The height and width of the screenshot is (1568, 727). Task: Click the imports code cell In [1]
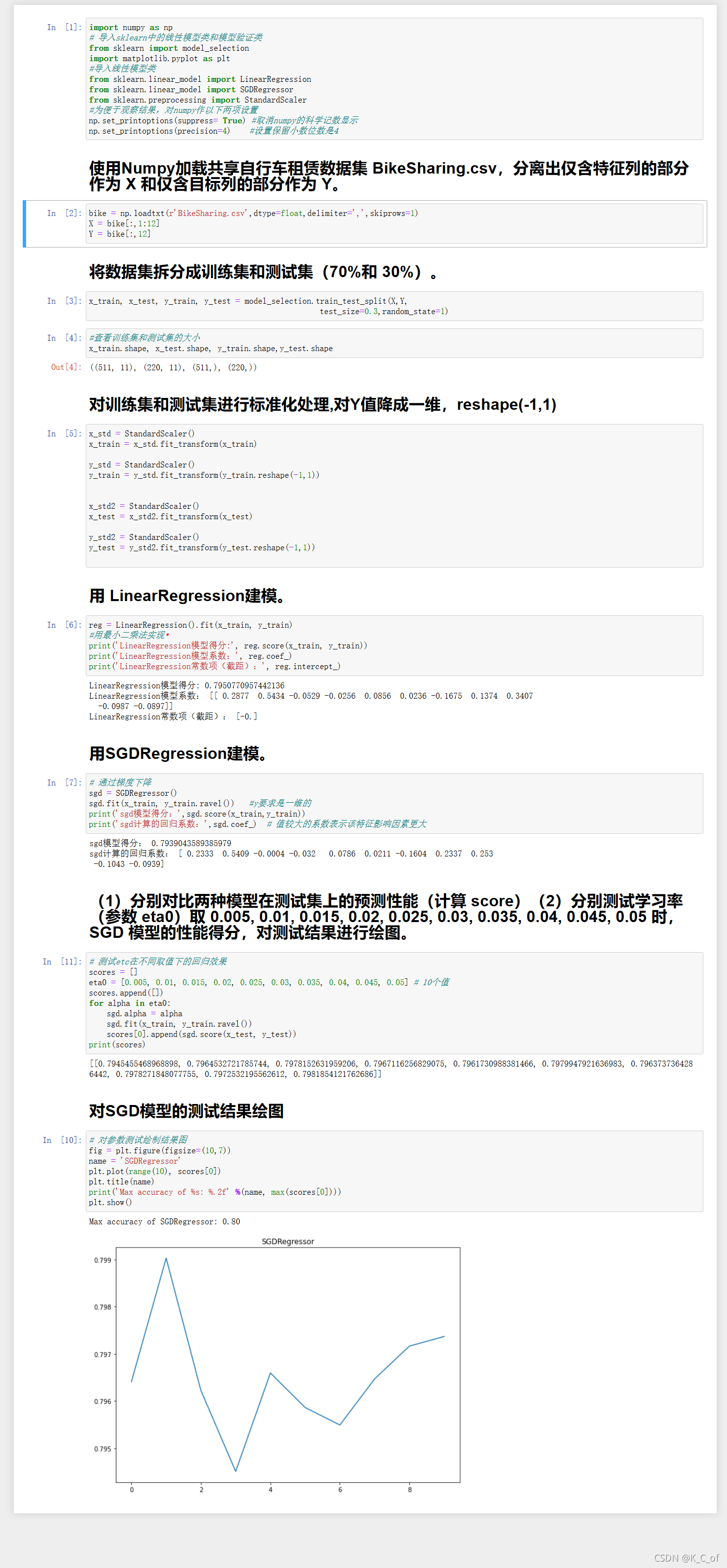click(x=395, y=79)
